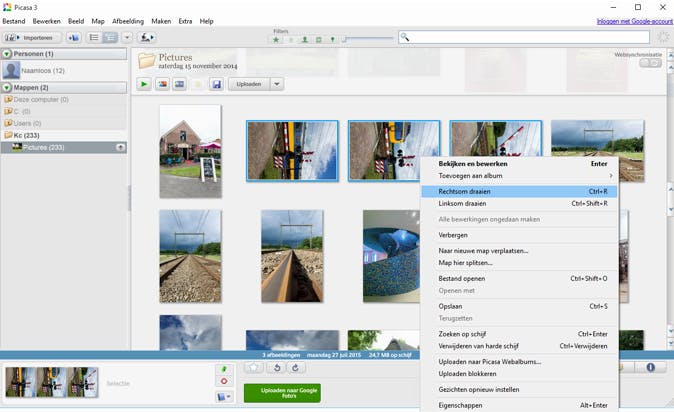This screenshot has width=674, height=412.
Task: Toggle web synchronization switch
Action: [650, 63]
